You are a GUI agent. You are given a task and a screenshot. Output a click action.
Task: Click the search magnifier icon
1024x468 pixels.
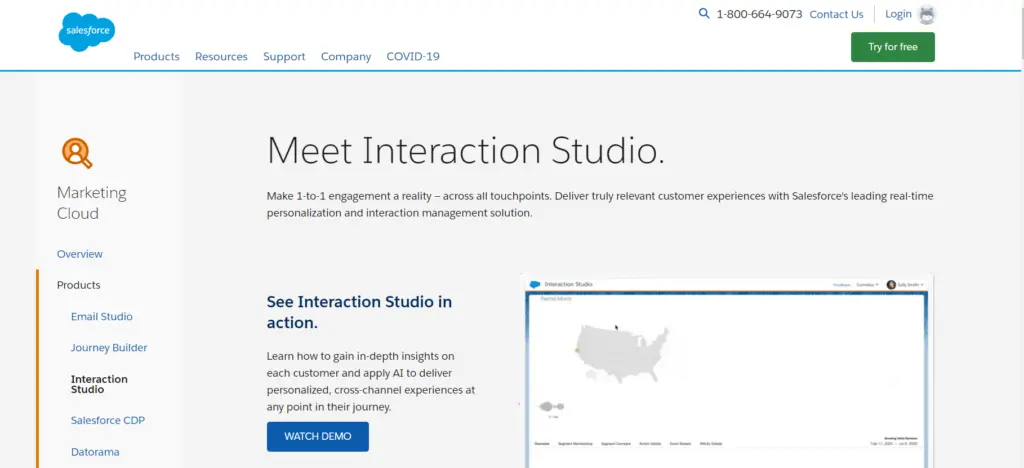(704, 14)
